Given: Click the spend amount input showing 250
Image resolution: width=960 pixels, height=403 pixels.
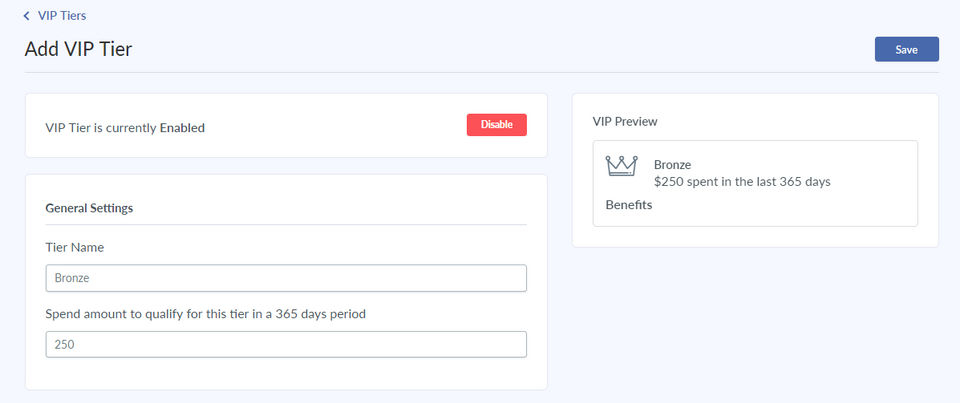Looking at the screenshot, I should point(286,344).
